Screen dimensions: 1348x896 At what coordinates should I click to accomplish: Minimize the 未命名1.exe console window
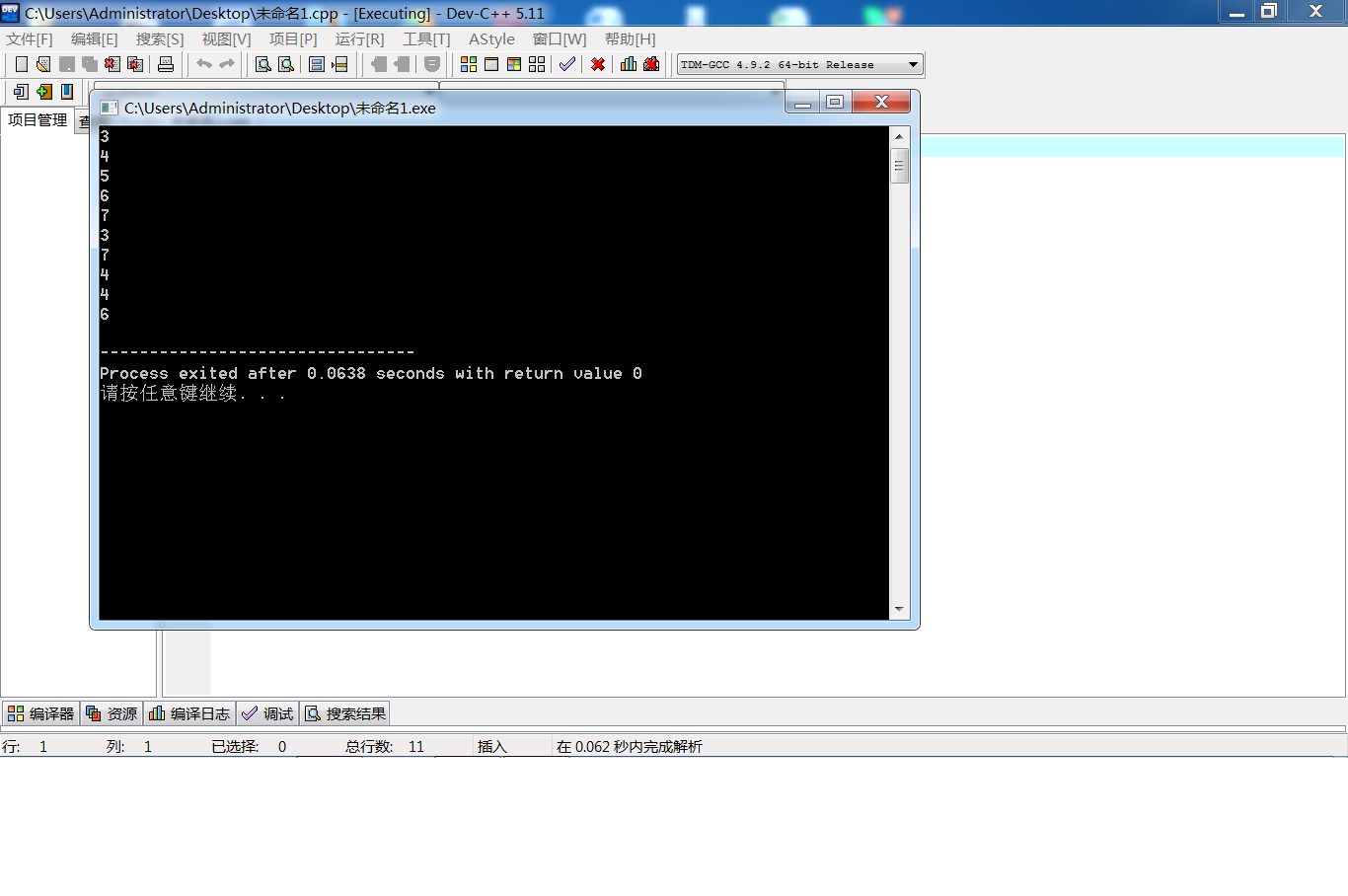pyautogui.click(x=803, y=102)
